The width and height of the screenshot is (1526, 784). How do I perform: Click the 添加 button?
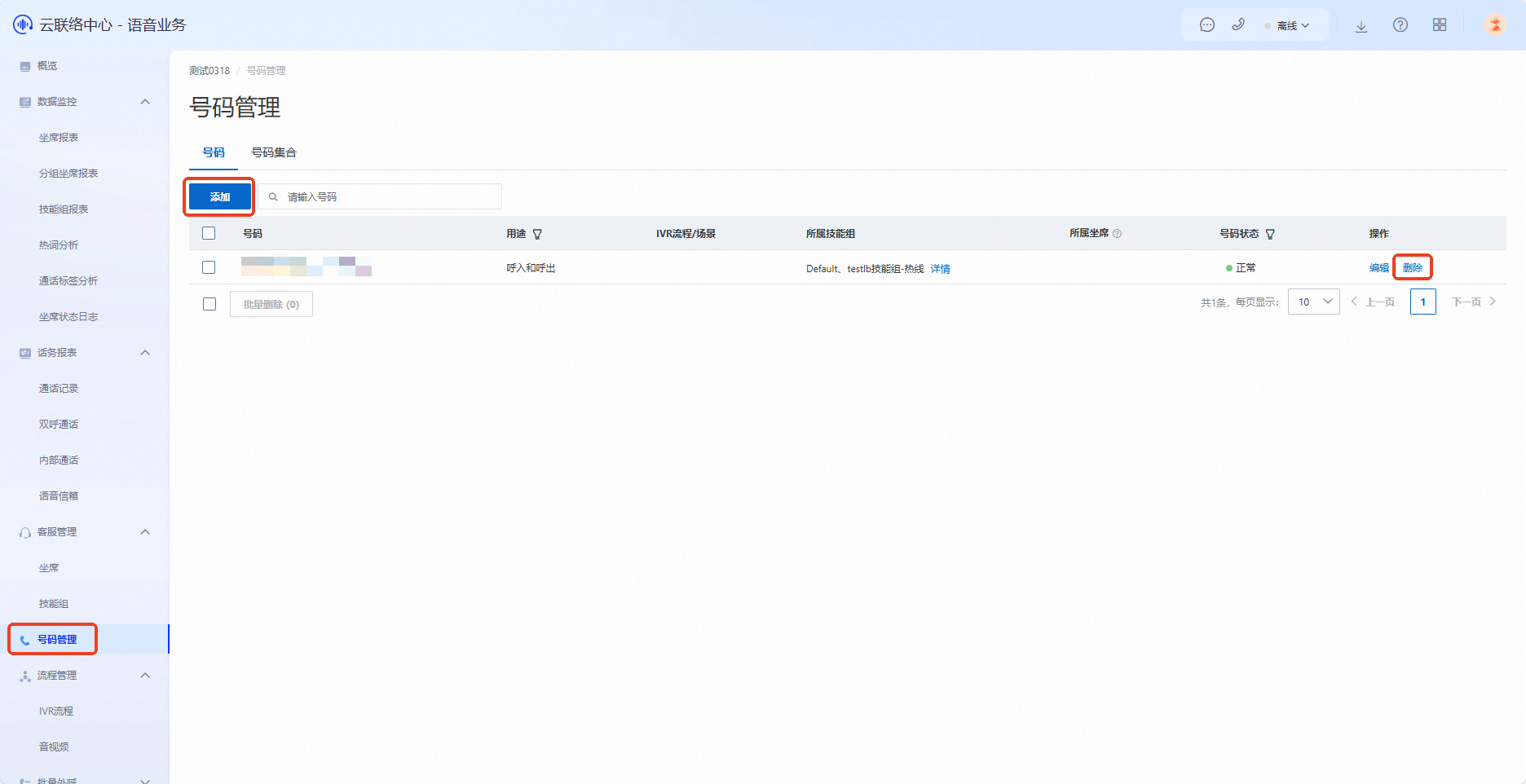click(x=220, y=196)
